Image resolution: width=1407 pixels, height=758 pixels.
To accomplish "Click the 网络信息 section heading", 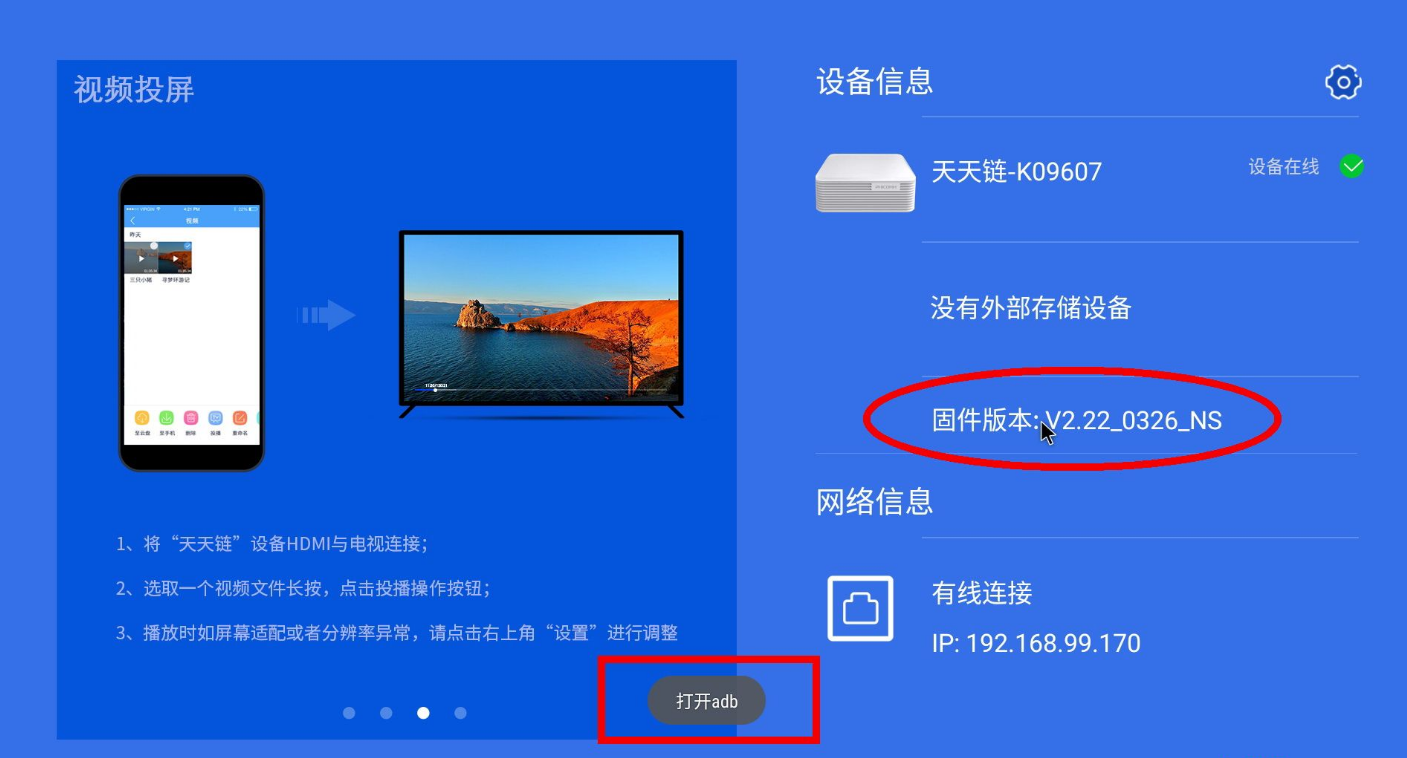I will click(875, 501).
